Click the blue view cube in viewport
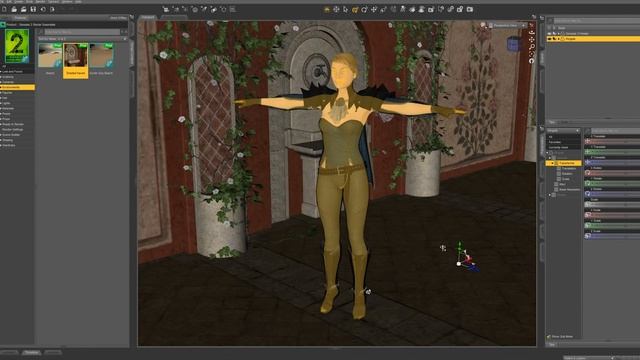This screenshot has width=640, height=360. point(513,44)
